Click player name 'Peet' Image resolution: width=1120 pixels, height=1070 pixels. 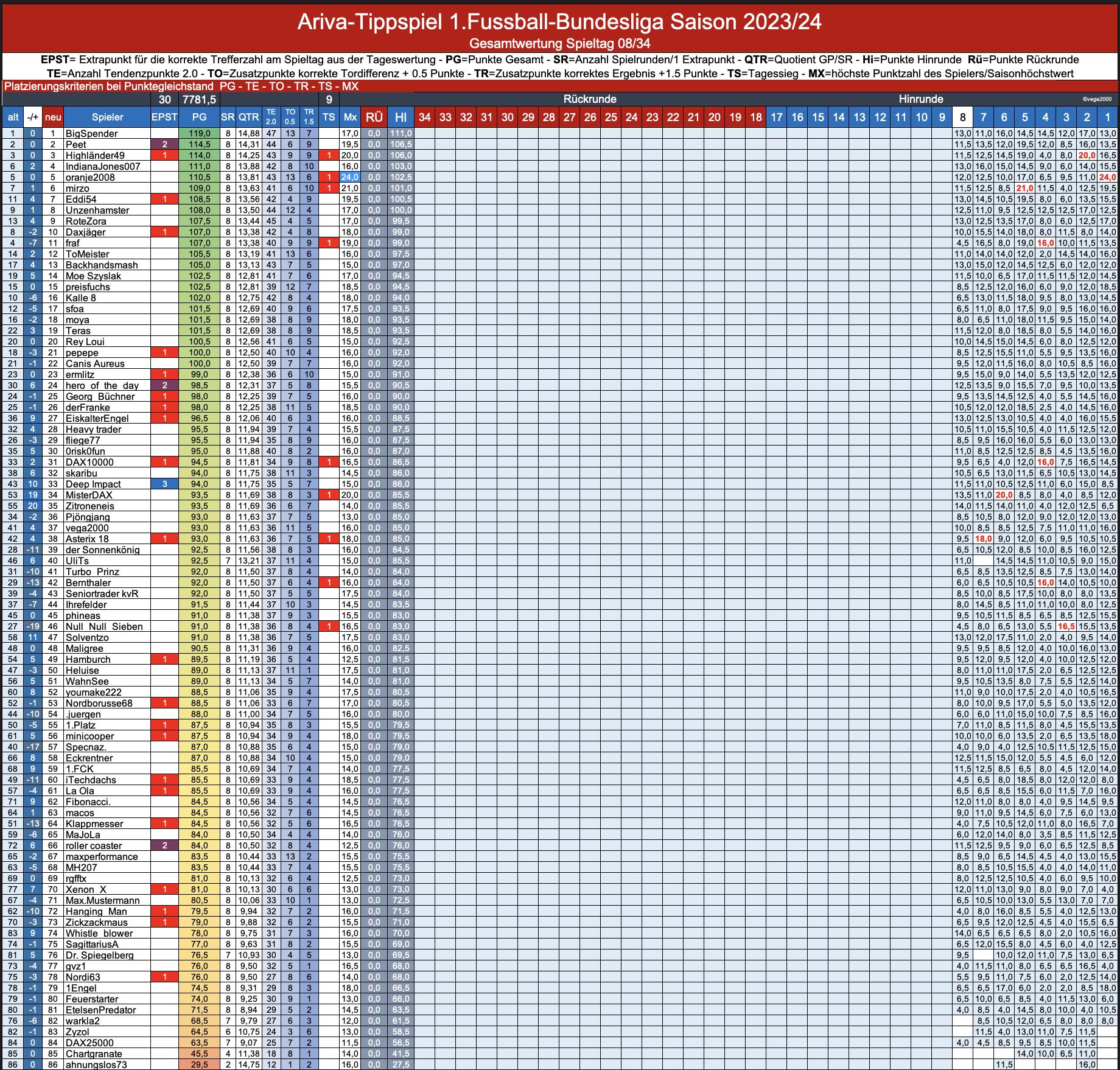(x=76, y=144)
